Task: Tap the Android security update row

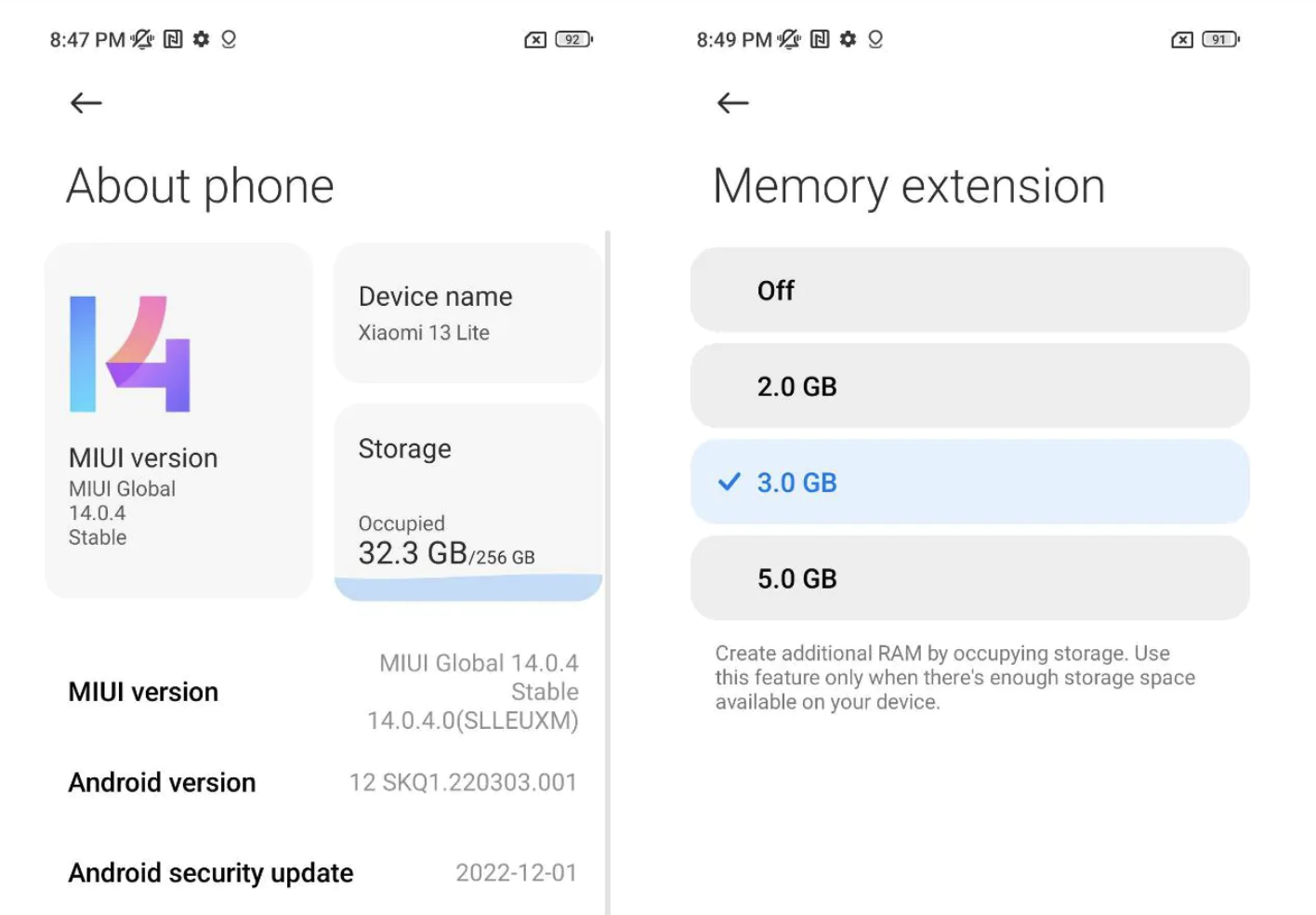Action: (323, 873)
